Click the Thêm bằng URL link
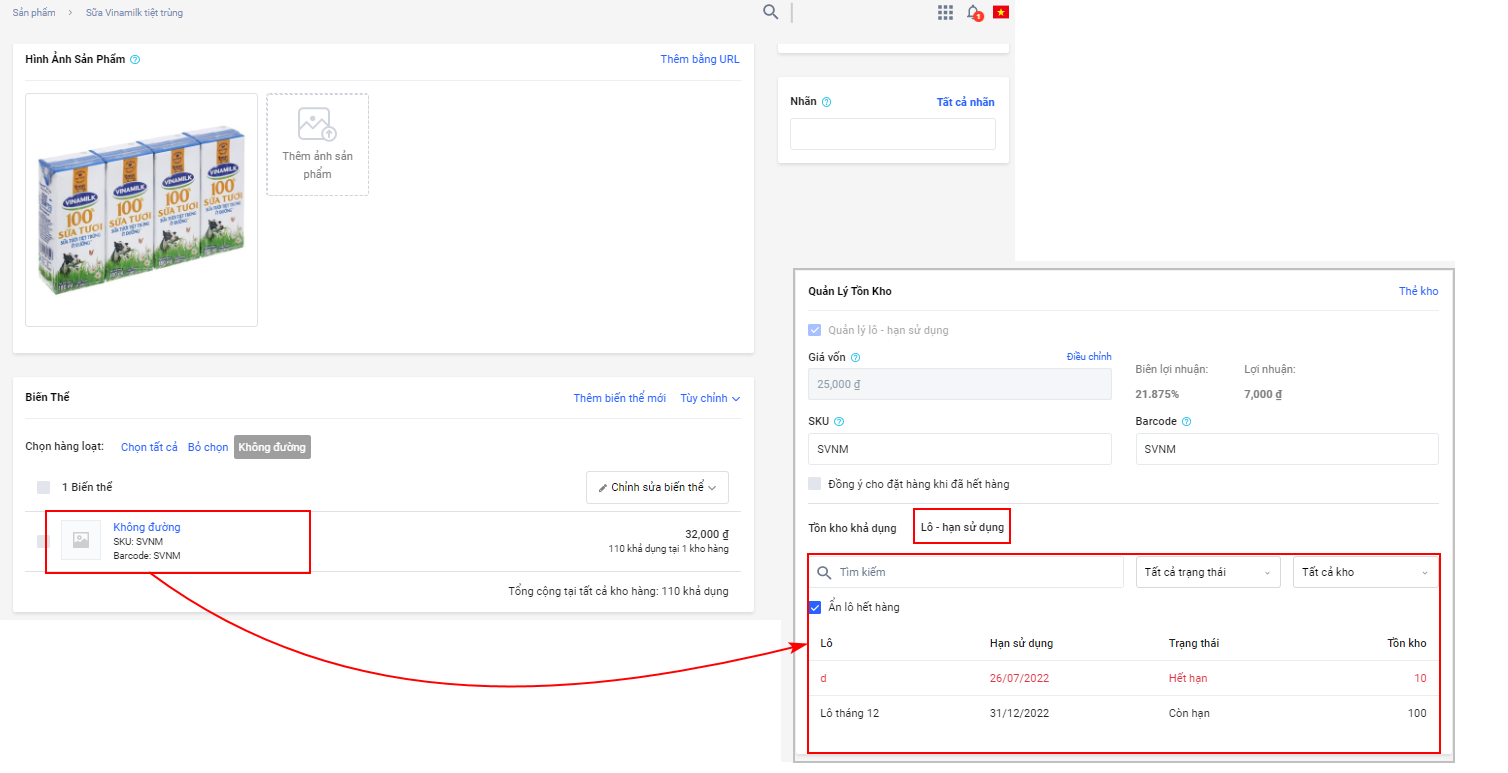1508x773 pixels. click(x=700, y=60)
